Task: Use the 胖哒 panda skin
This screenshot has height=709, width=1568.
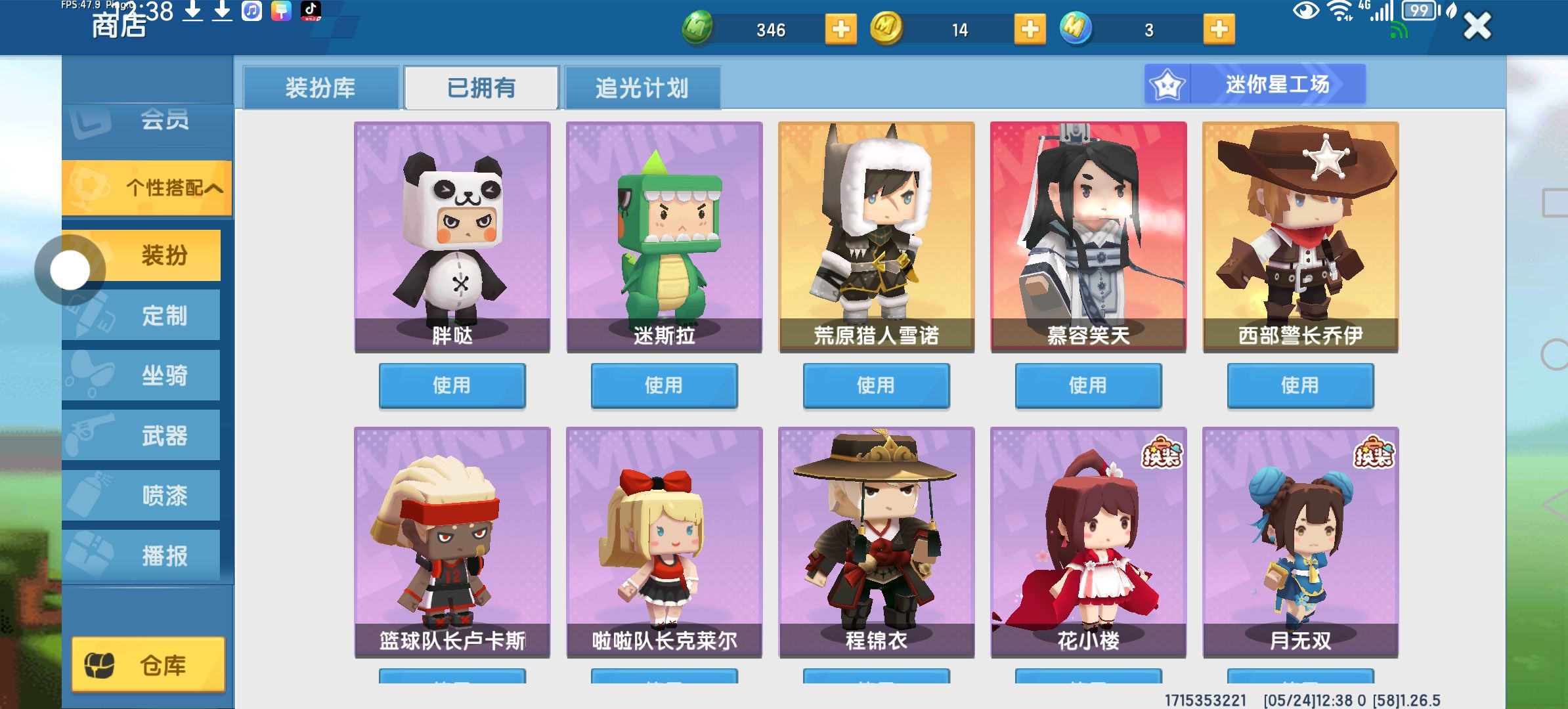Action: 452,385
